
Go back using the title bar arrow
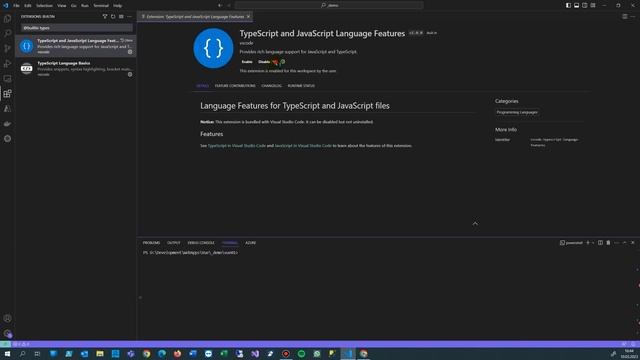point(220,5)
